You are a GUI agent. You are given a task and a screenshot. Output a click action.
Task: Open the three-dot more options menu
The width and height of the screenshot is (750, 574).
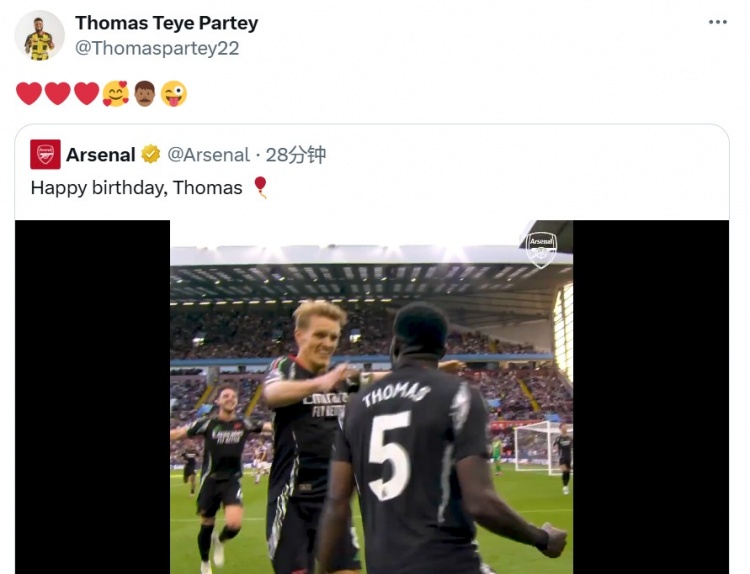pos(718,23)
